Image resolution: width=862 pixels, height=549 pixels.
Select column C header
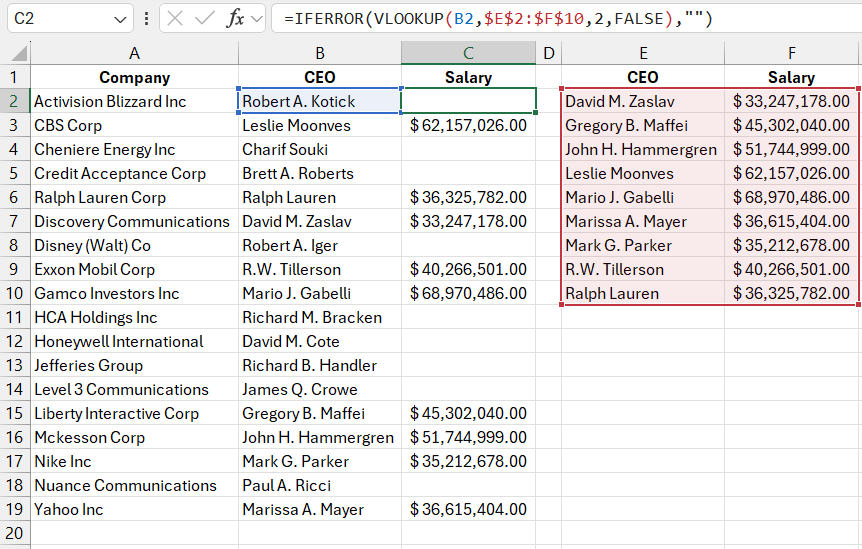[x=468, y=53]
